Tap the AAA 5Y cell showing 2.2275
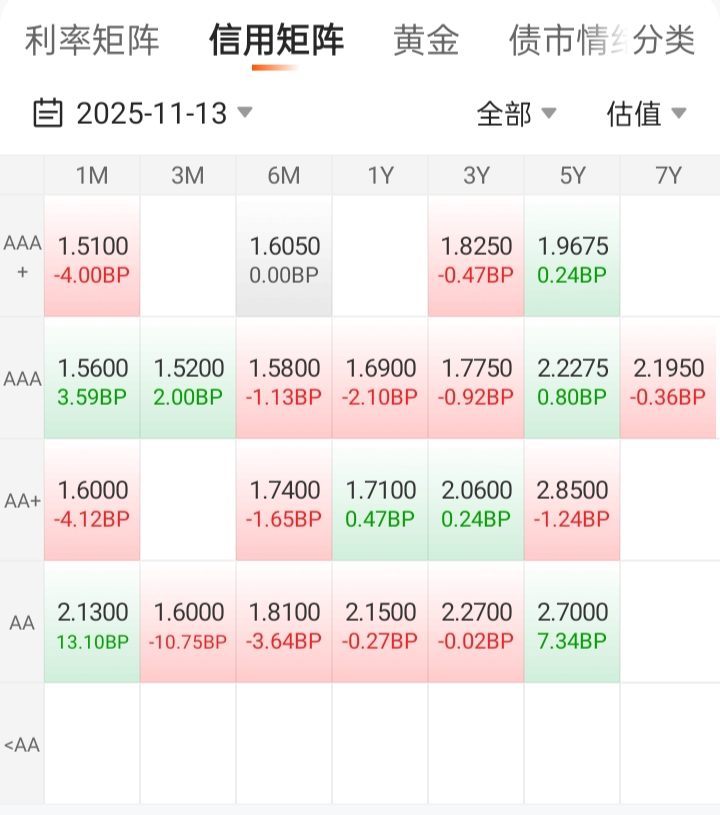The height and width of the screenshot is (815, 720). pyautogui.click(x=572, y=380)
